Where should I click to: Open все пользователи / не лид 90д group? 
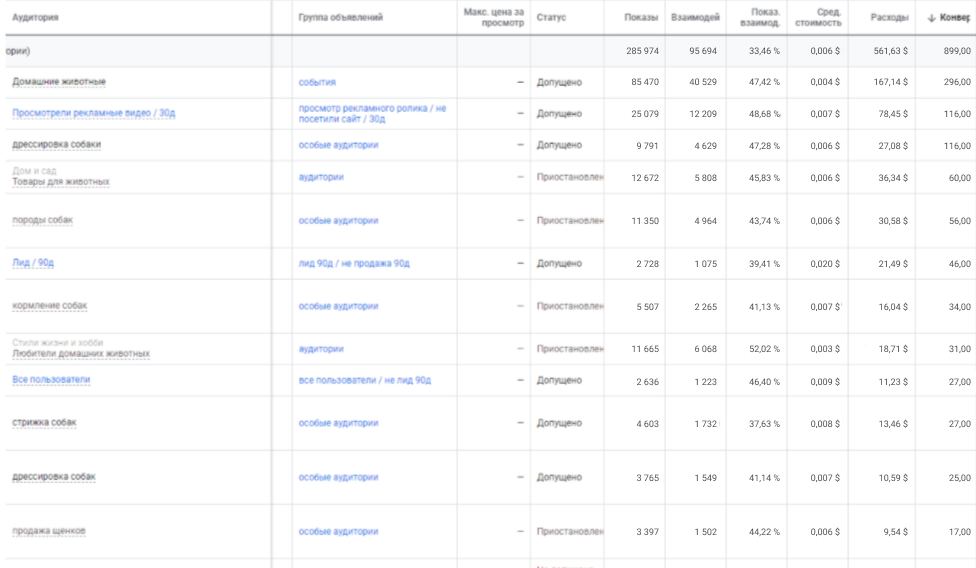pos(365,380)
